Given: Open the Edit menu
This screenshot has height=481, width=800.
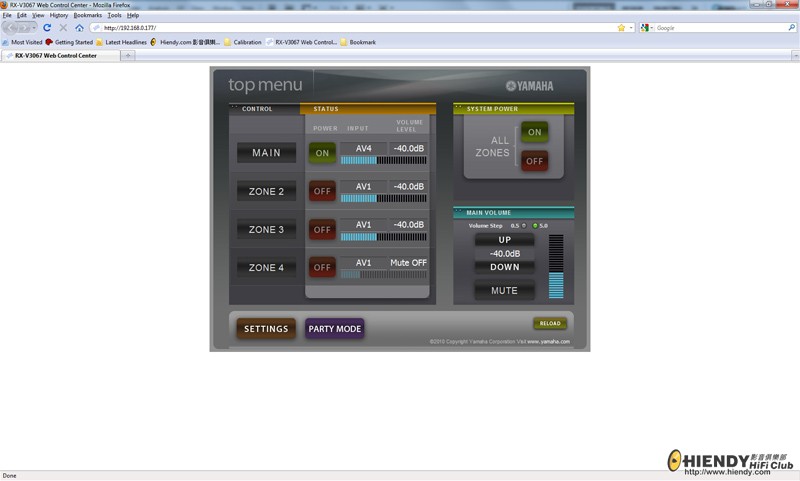Looking at the screenshot, I should [21, 15].
